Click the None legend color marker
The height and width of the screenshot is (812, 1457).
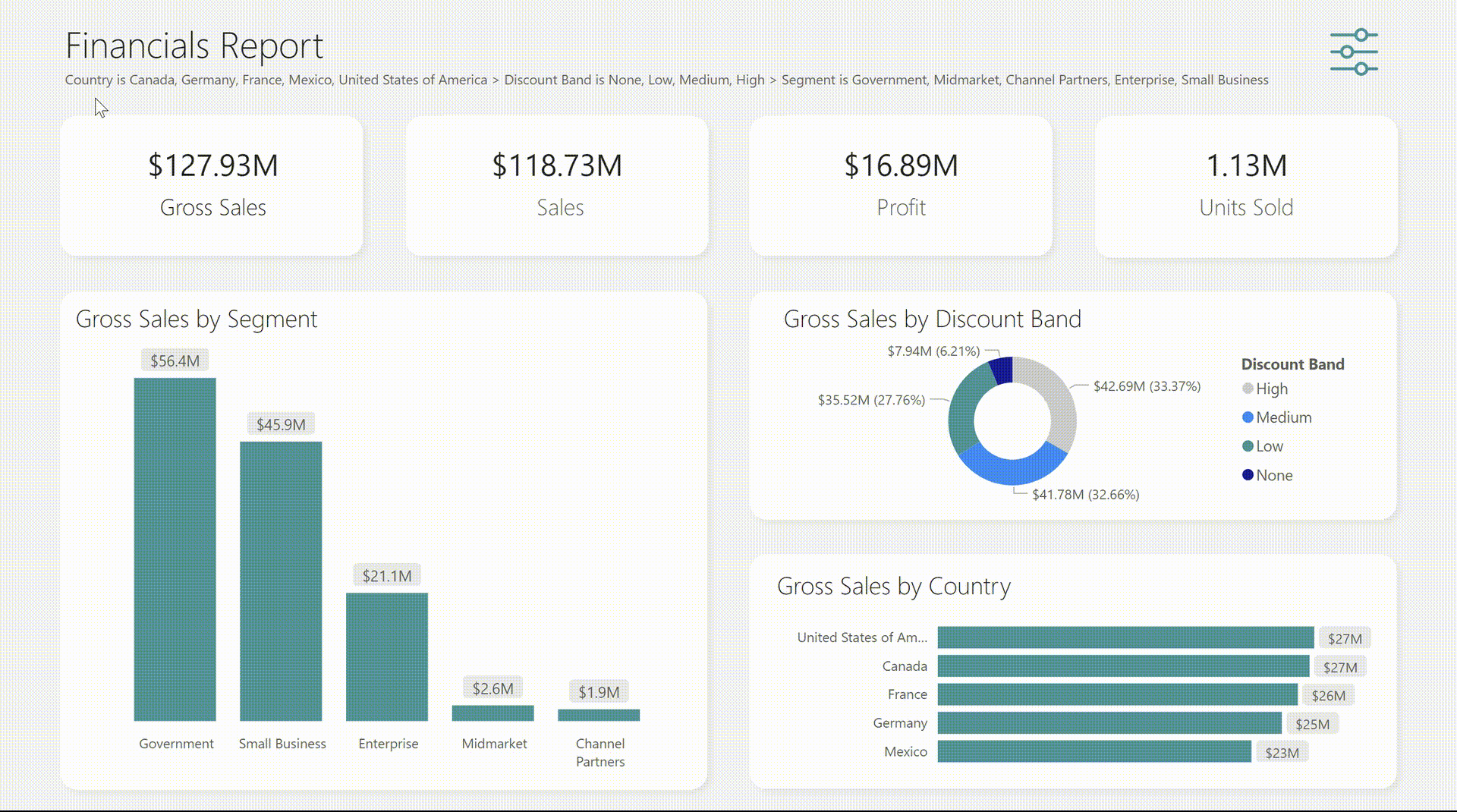pos(1248,474)
